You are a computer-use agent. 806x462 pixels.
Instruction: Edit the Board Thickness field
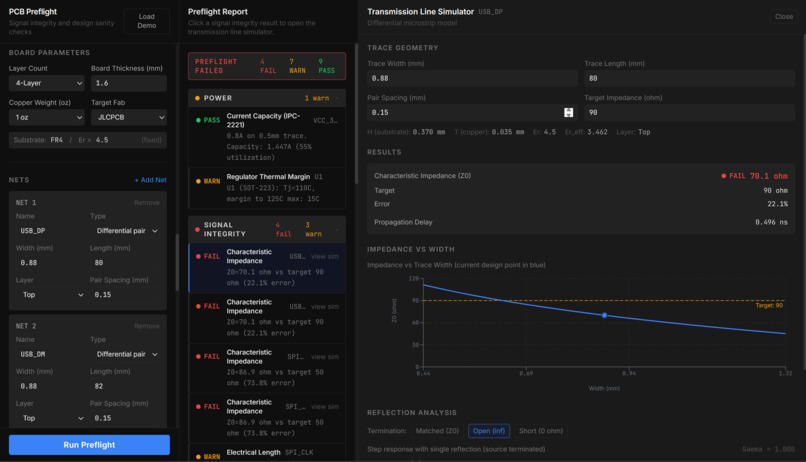[x=129, y=83]
